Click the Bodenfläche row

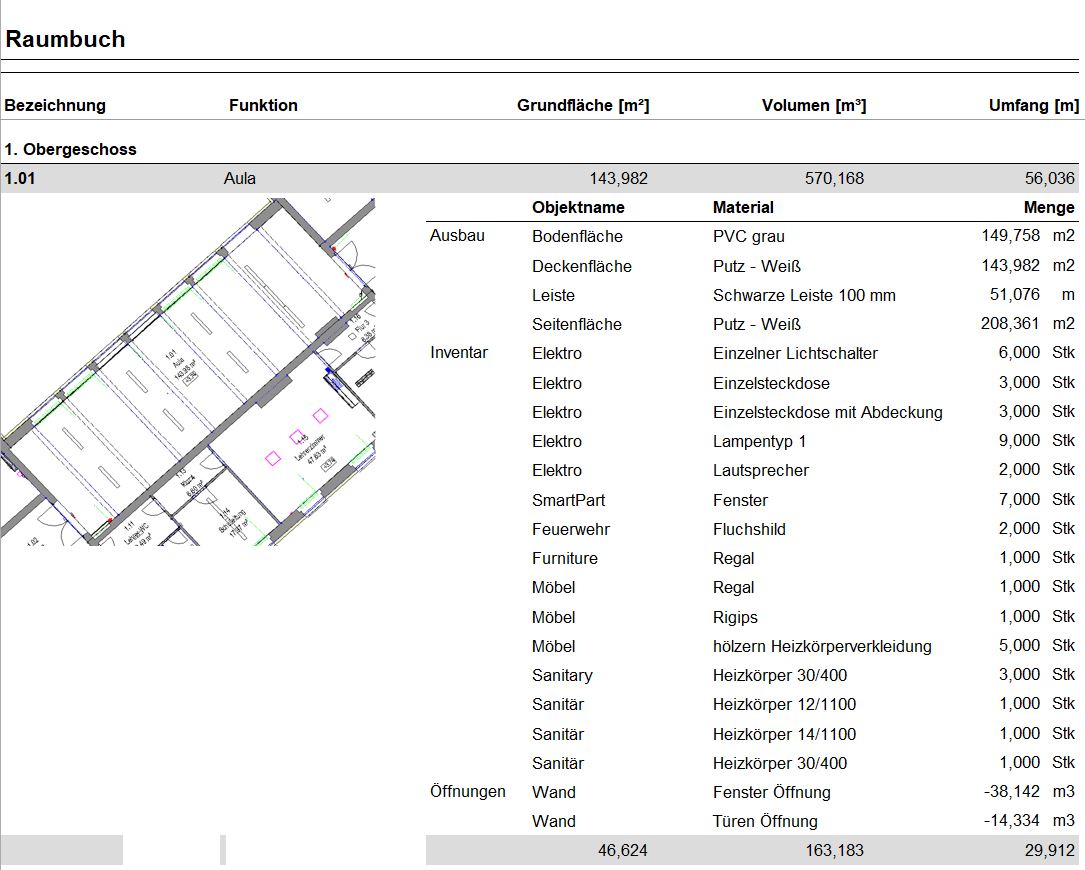752,236
